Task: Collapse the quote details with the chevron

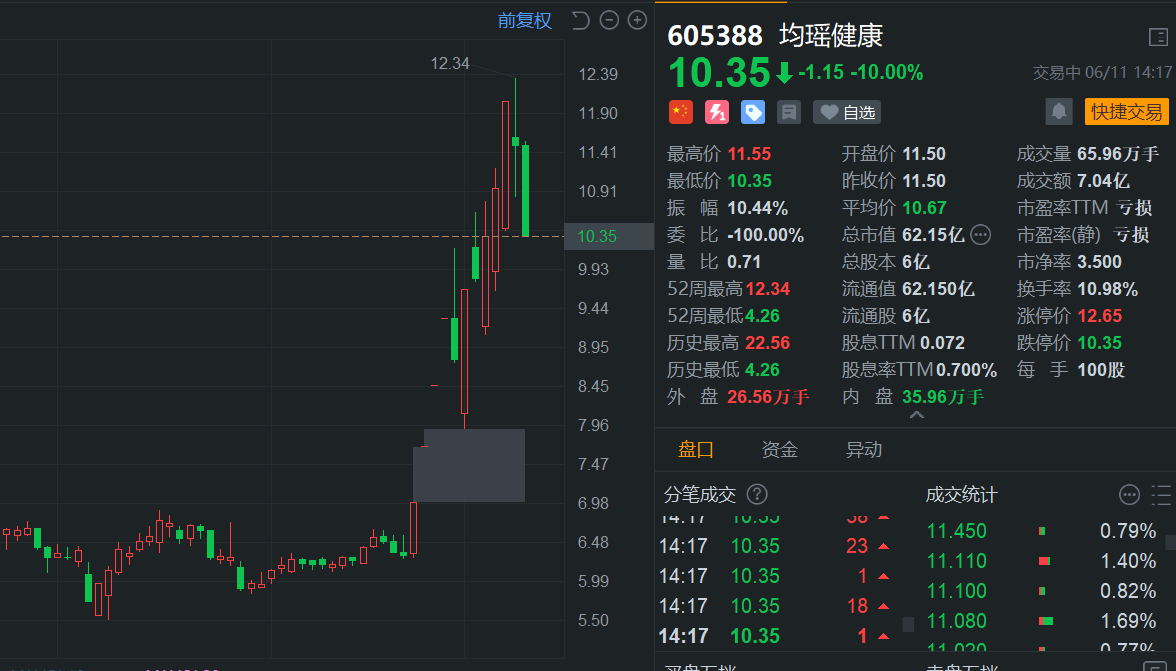Action: 916,415
